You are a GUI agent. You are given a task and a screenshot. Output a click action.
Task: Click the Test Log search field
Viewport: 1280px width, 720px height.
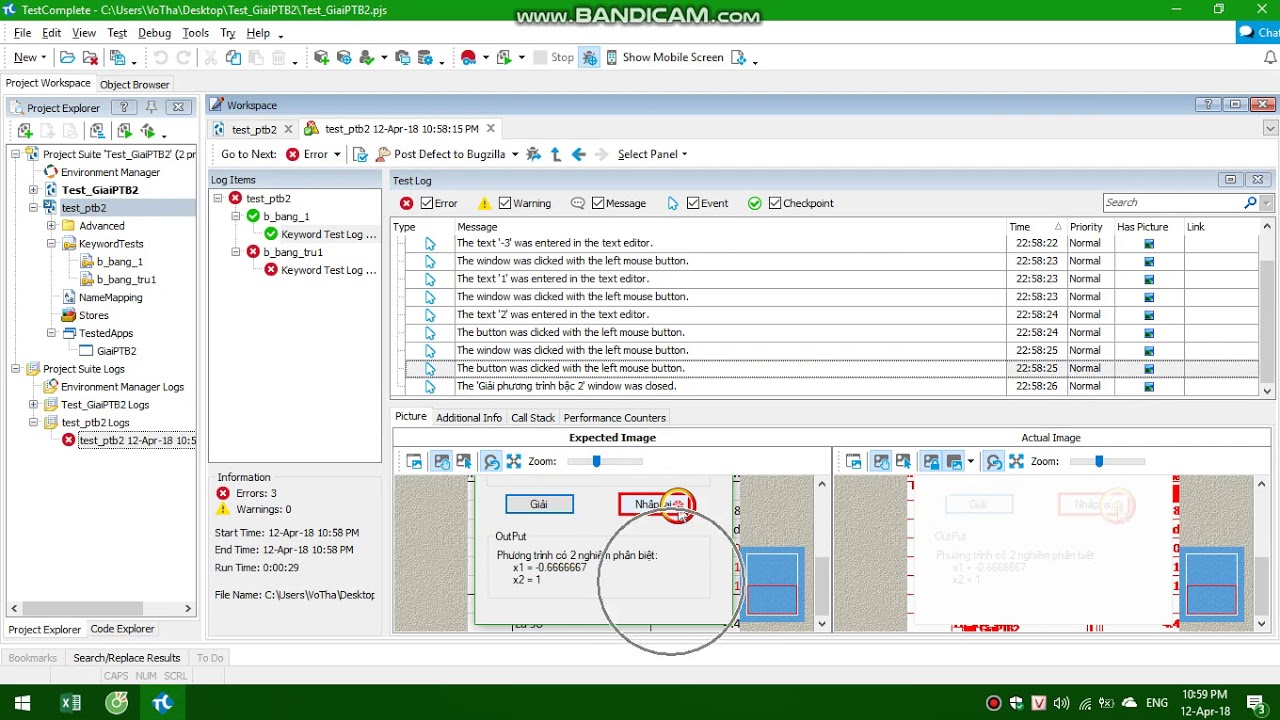pos(1172,203)
